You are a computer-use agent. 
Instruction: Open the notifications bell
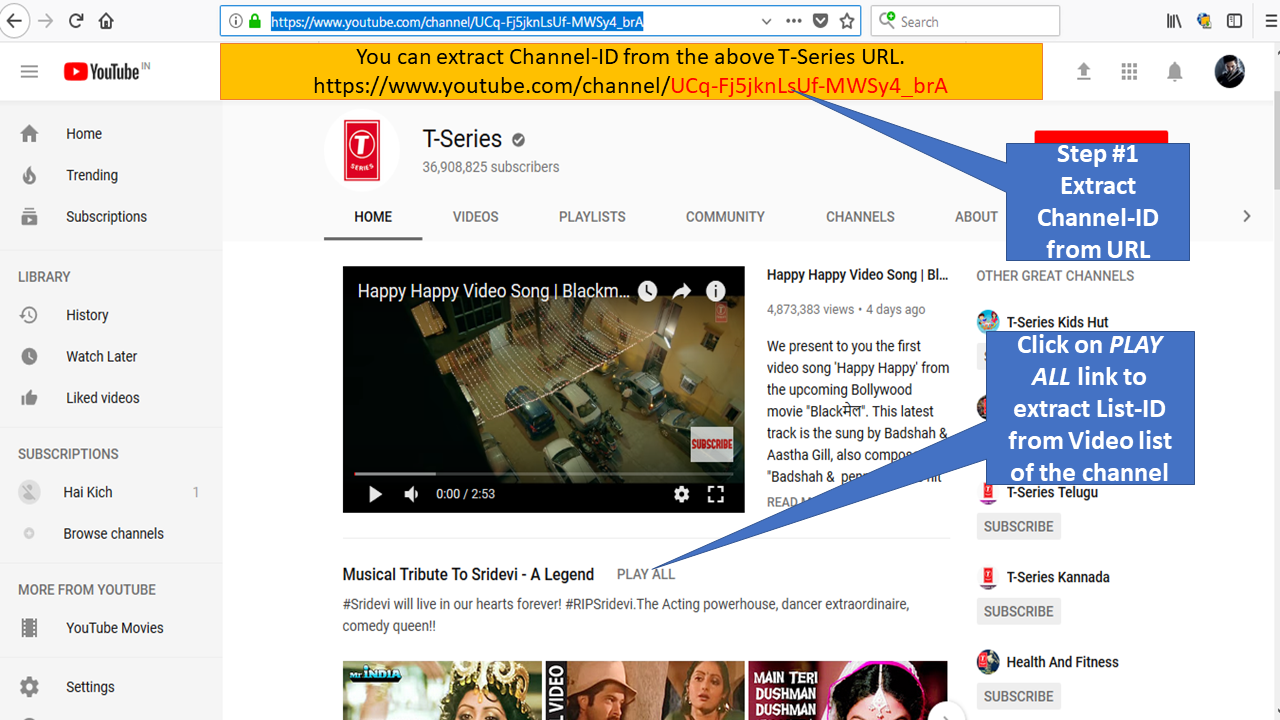[1175, 71]
